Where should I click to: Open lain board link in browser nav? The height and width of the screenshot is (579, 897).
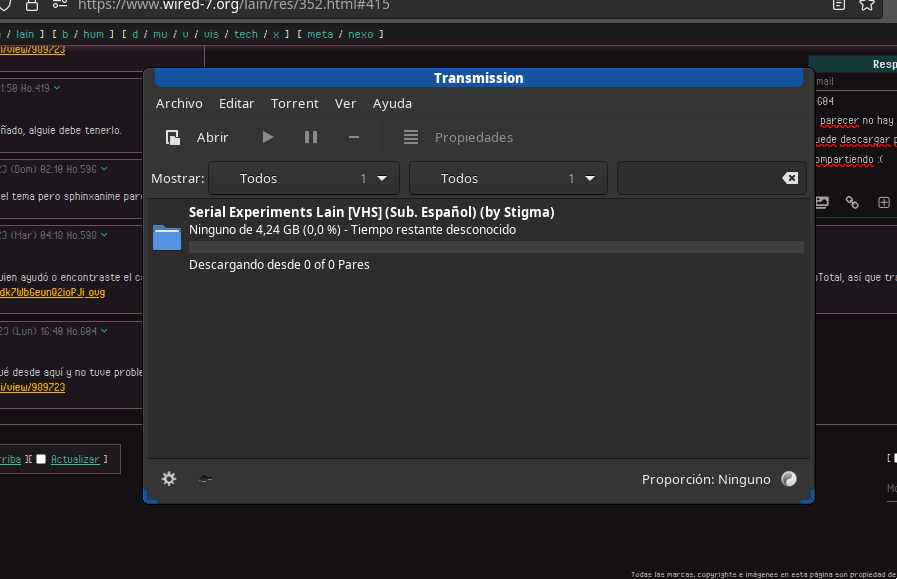[x=25, y=34]
